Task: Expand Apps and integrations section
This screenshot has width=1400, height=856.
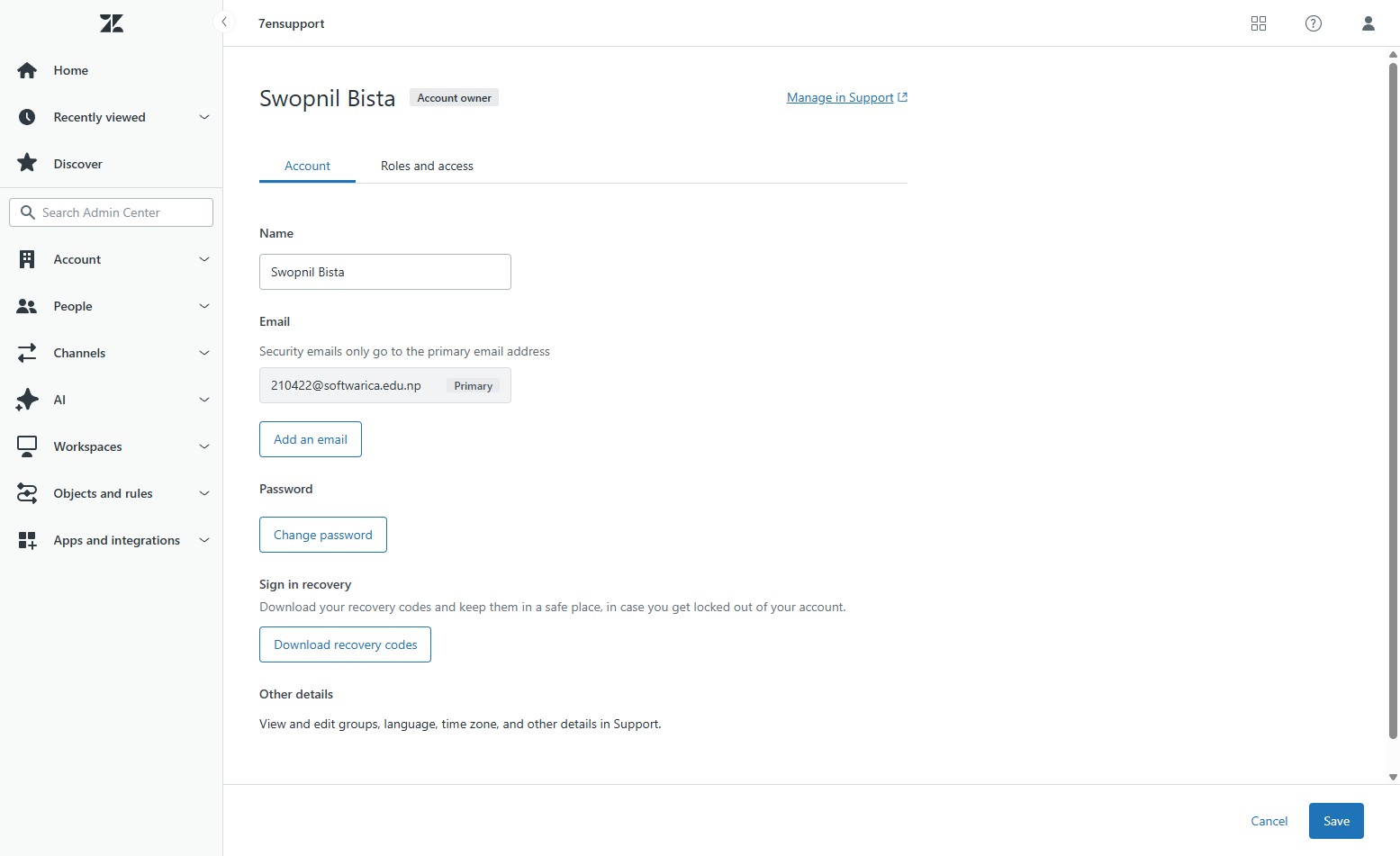Action: tap(204, 540)
